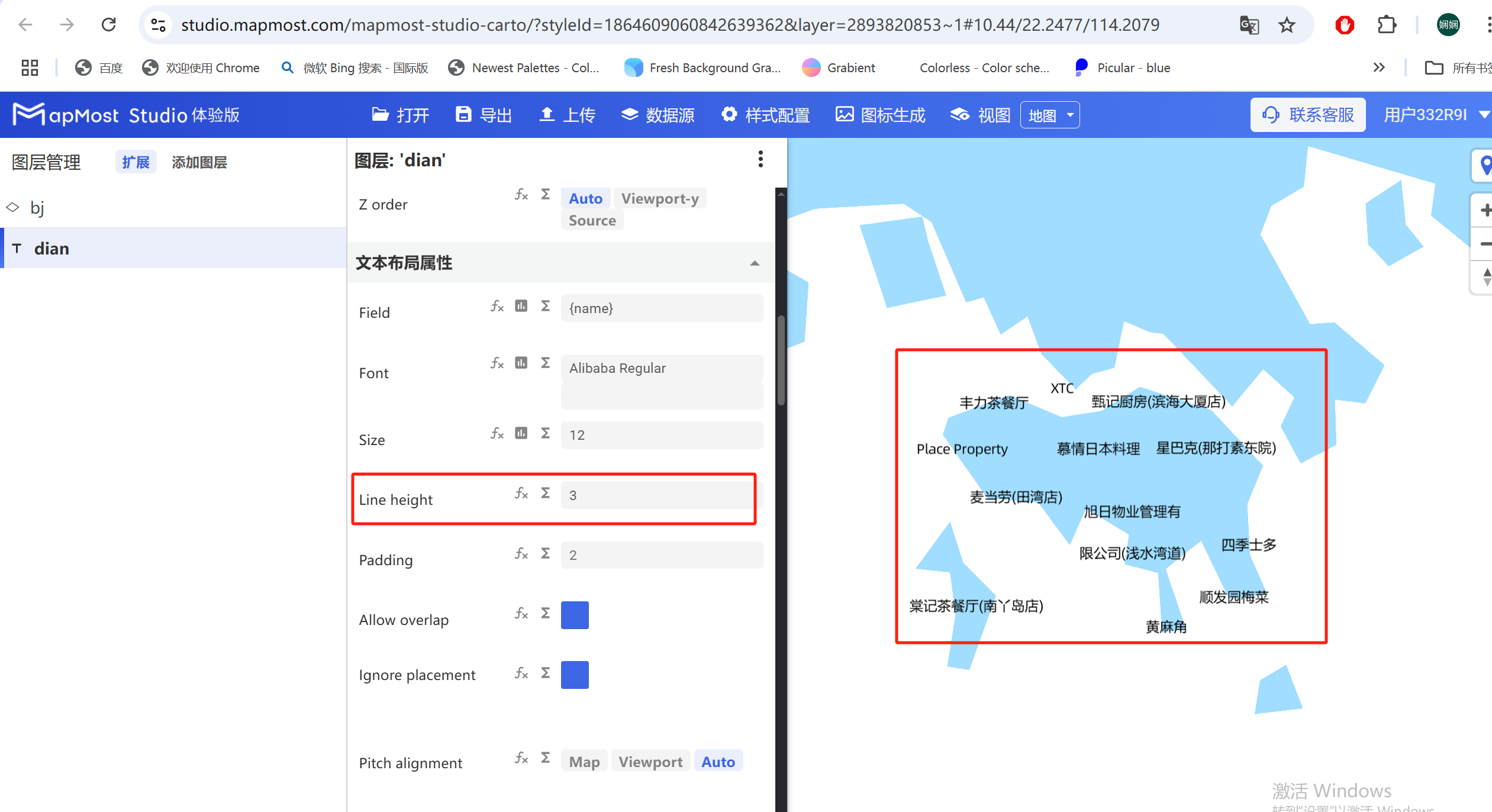Open the 样式配置 style configuration tool
This screenshot has height=812, width=1492.
[x=765, y=114]
